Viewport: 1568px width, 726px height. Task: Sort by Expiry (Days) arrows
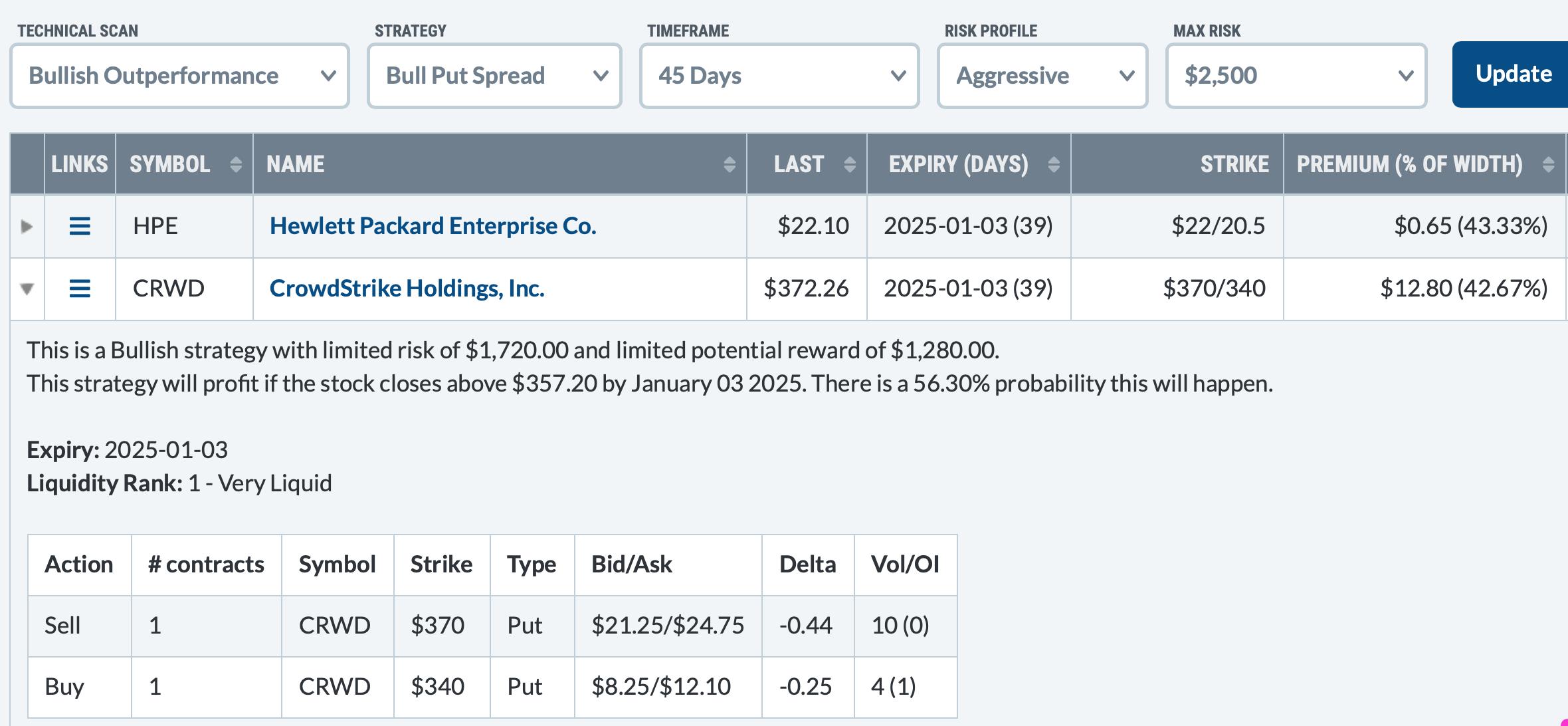pyautogui.click(x=1053, y=164)
